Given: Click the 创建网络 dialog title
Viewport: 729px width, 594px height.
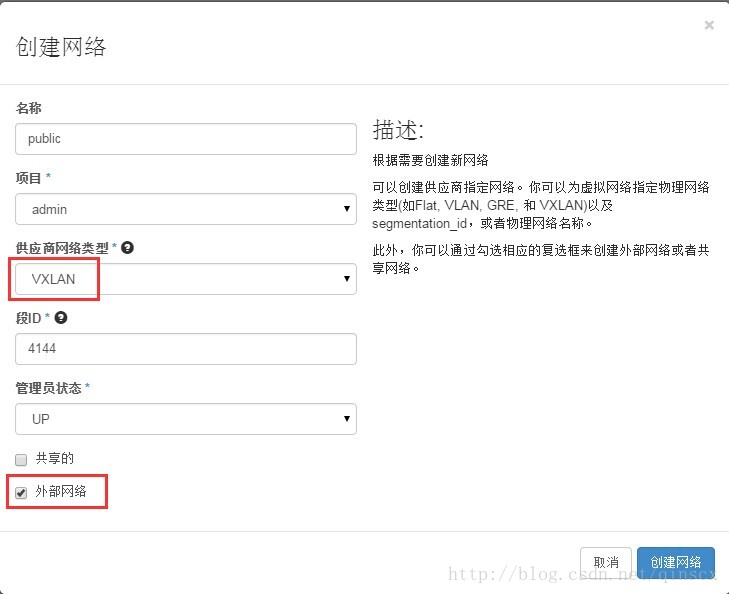Looking at the screenshot, I should [61, 46].
